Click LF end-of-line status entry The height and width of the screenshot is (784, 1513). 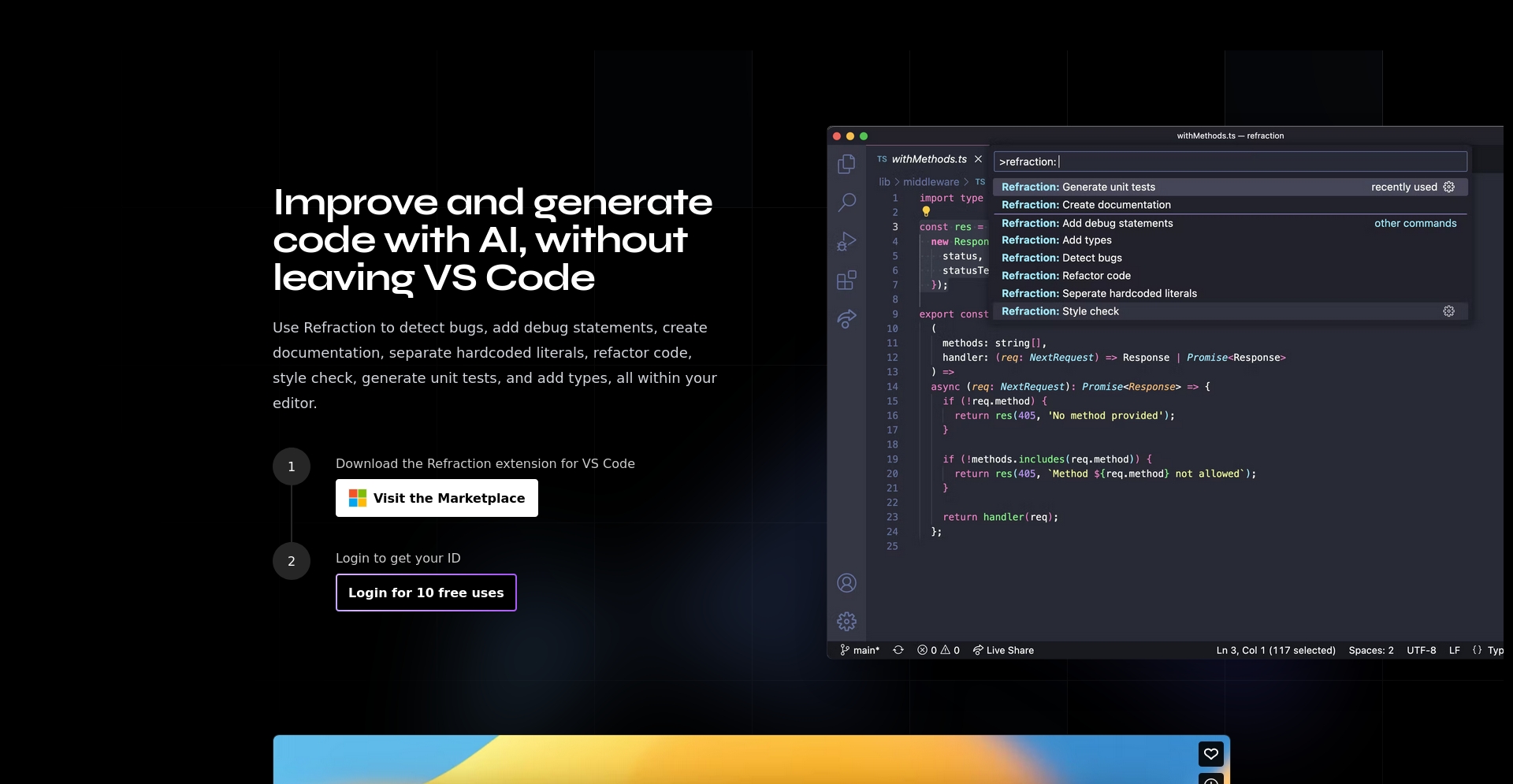(1455, 650)
